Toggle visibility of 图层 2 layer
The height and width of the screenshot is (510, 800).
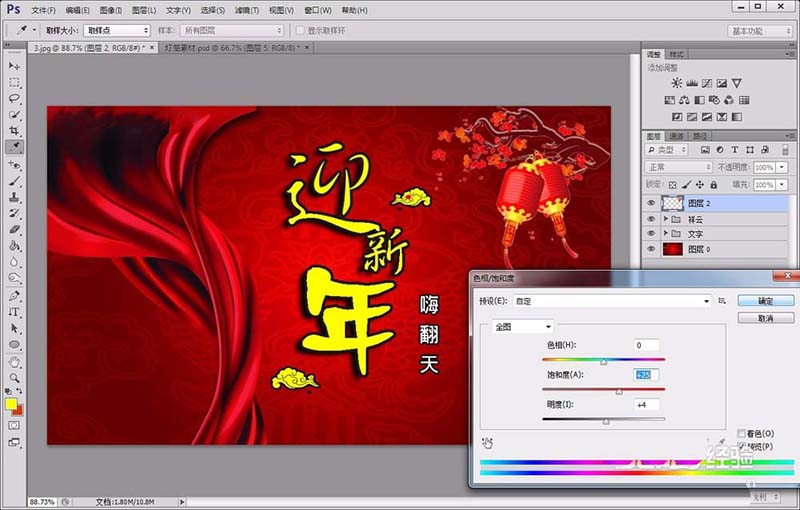651,203
